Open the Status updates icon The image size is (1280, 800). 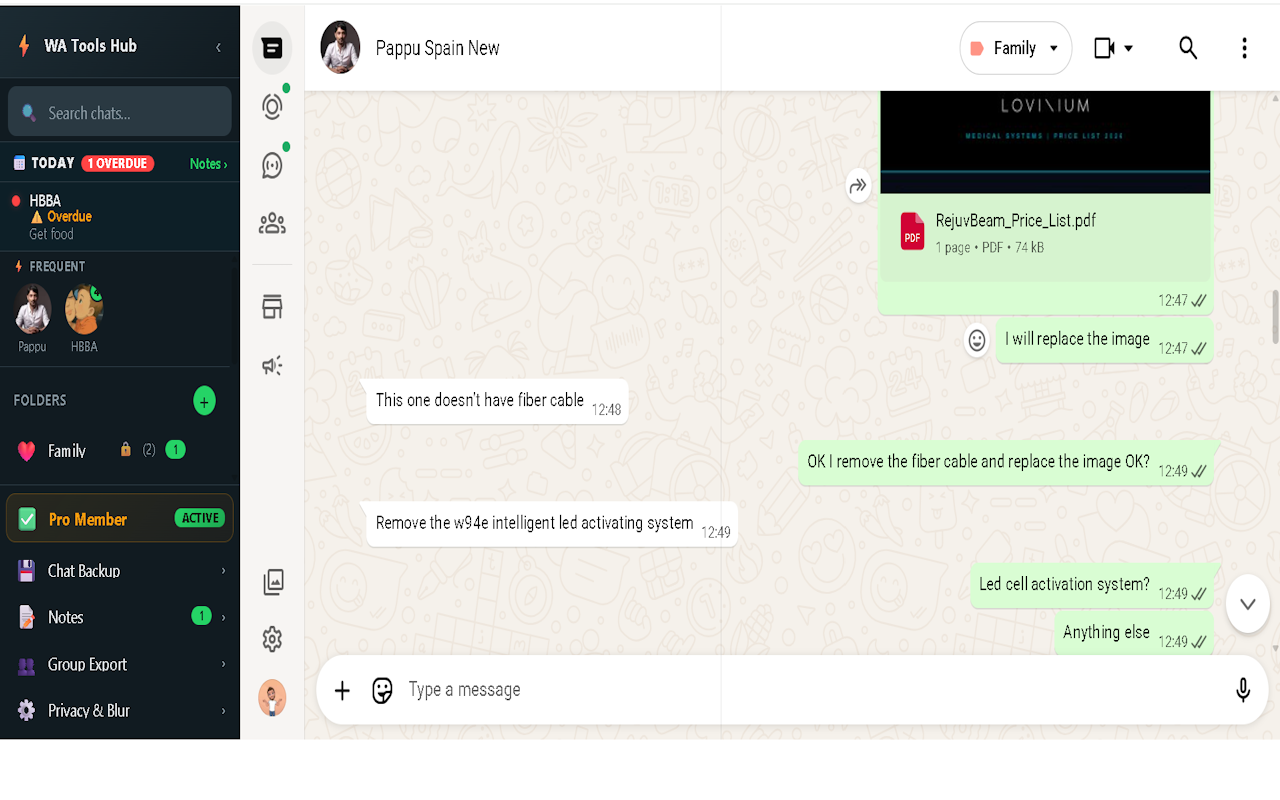(272, 106)
